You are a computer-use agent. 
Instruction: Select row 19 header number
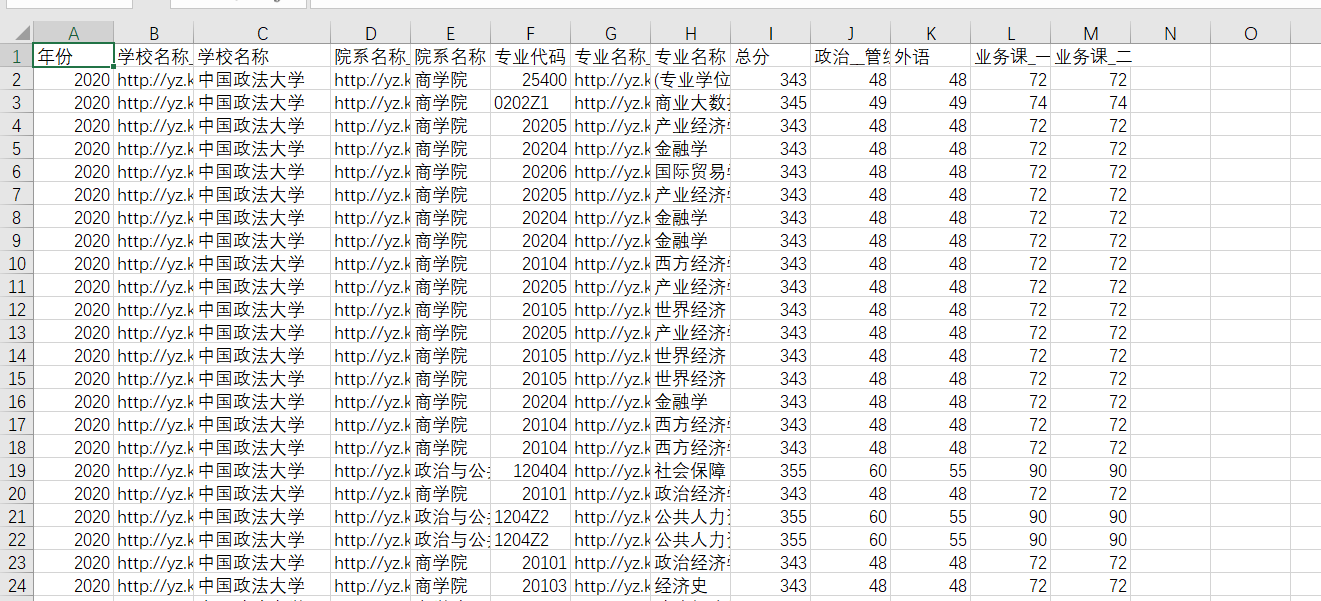point(17,470)
